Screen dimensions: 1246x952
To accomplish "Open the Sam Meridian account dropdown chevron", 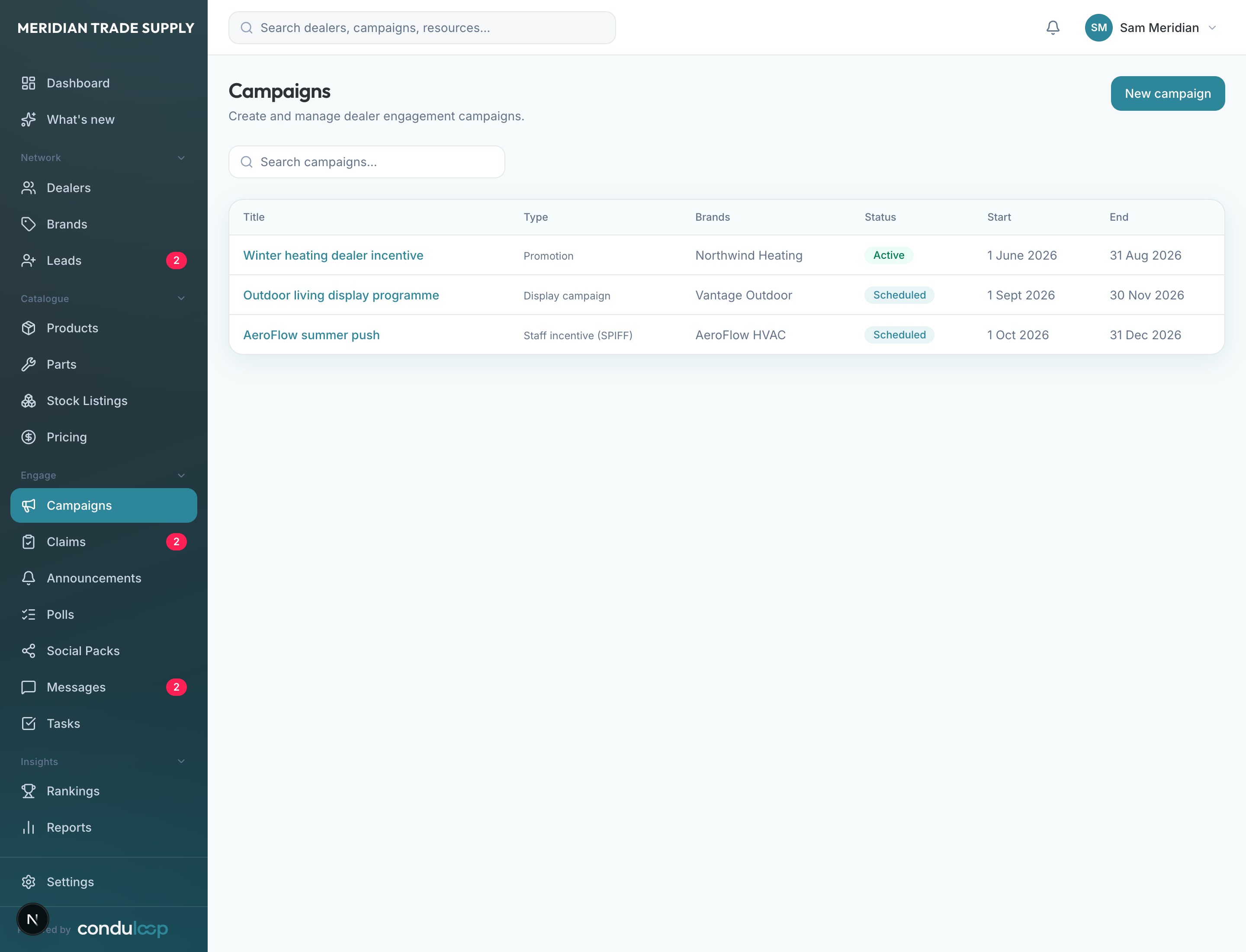I will [x=1212, y=28].
